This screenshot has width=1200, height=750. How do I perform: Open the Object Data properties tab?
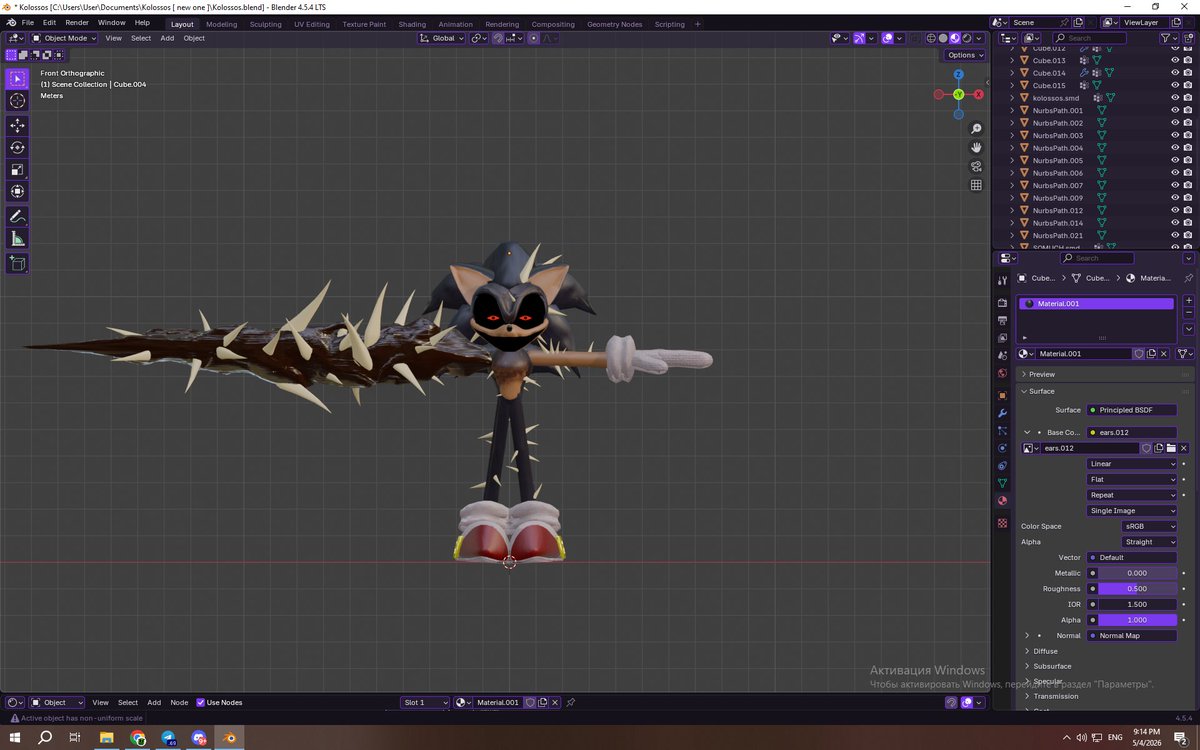point(1002,483)
